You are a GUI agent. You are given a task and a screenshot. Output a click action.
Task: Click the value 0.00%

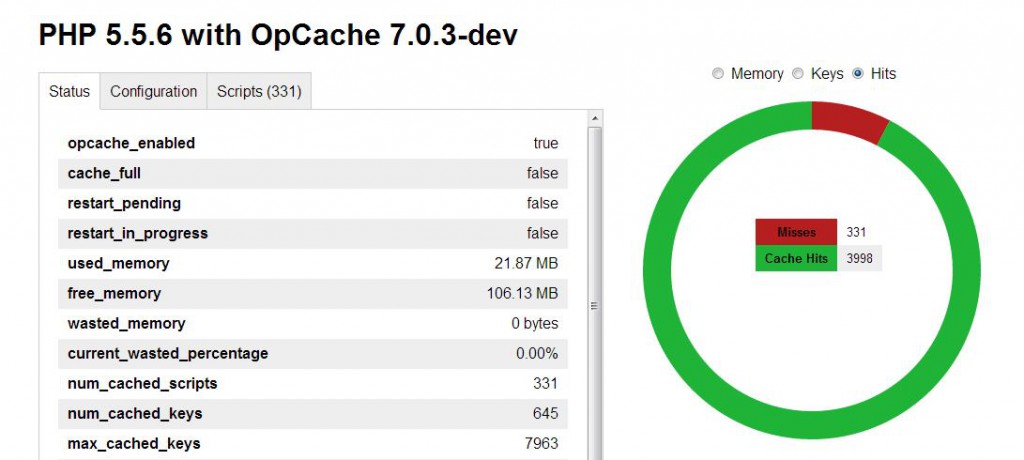click(537, 353)
